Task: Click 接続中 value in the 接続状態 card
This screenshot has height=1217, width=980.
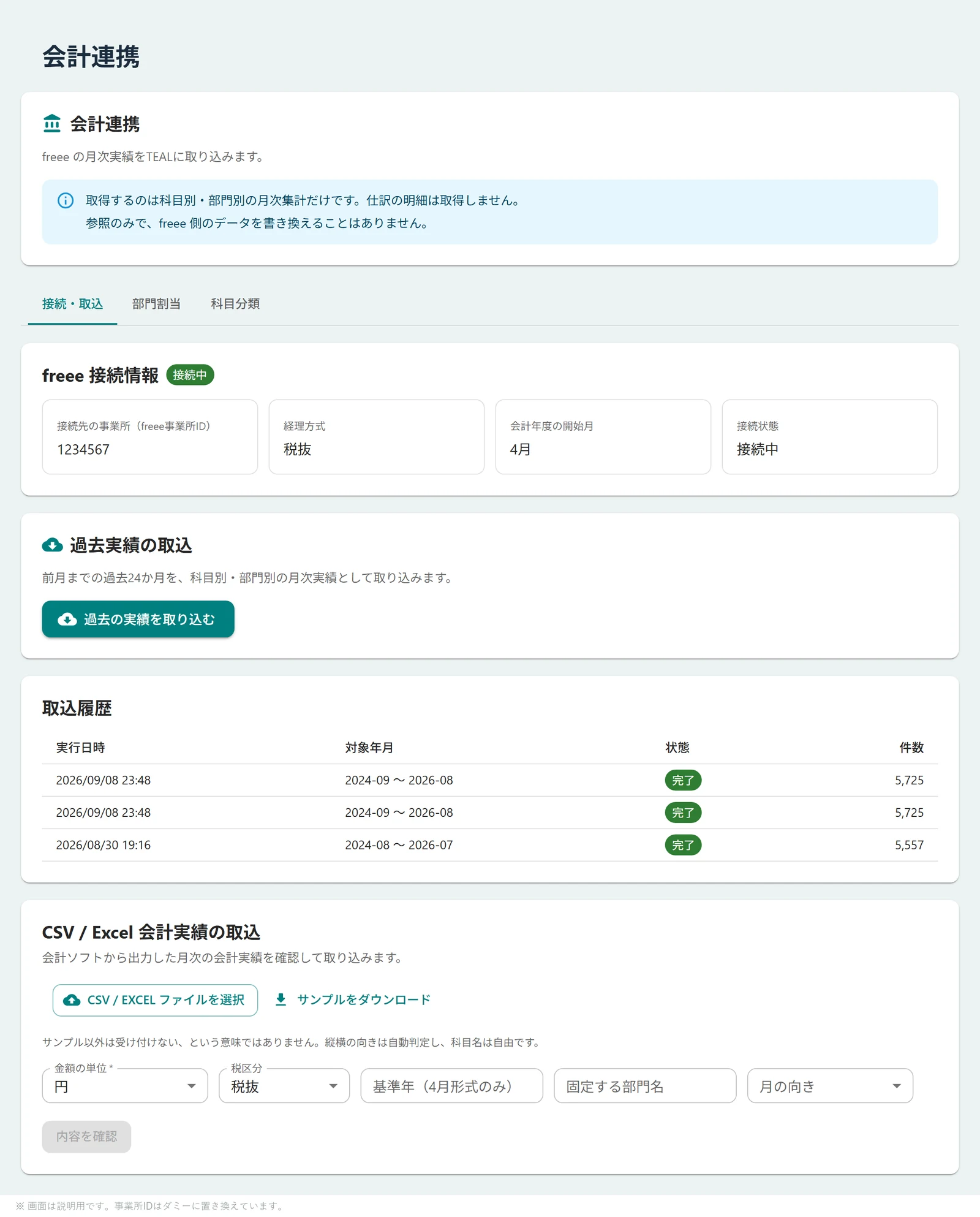Action: pyautogui.click(x=757, y=450)
